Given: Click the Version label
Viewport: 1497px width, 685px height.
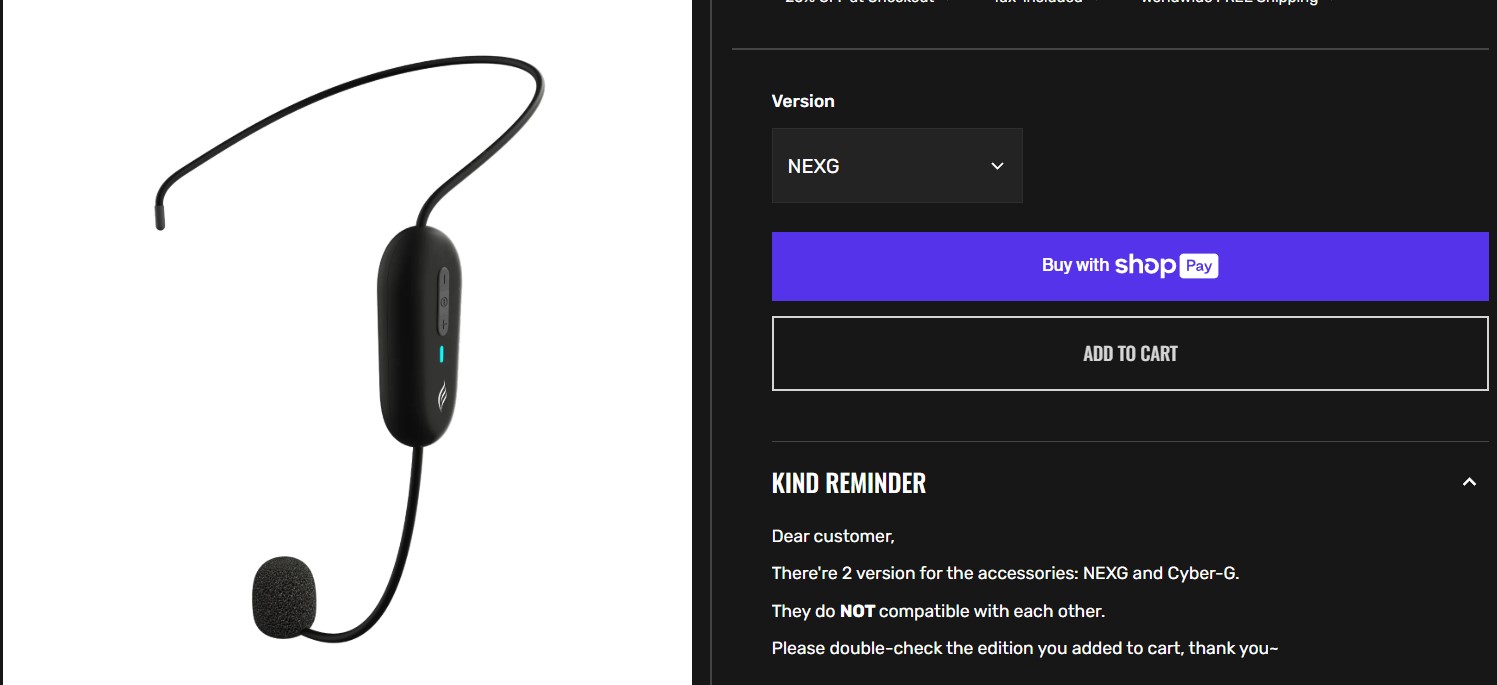Looking at the screenshot, I should point(803,101).
